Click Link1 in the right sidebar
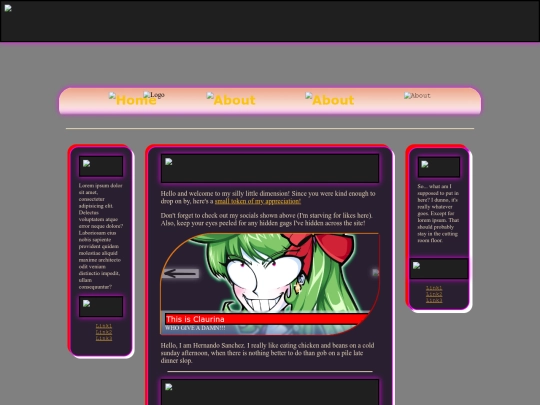This screenshot has width=540, height=405. coord(434,288)
